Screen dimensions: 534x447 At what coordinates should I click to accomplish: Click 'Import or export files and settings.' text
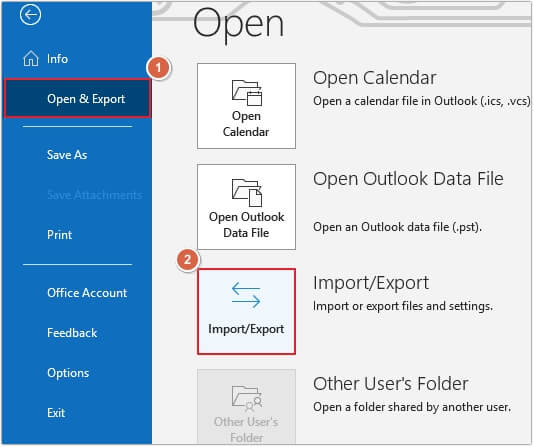coord(403,306)
